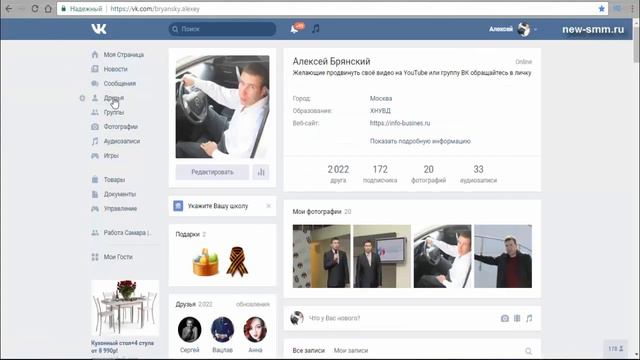Click the secure lock icon in address bar
640x360 pixels.
[x=64, y=9]
